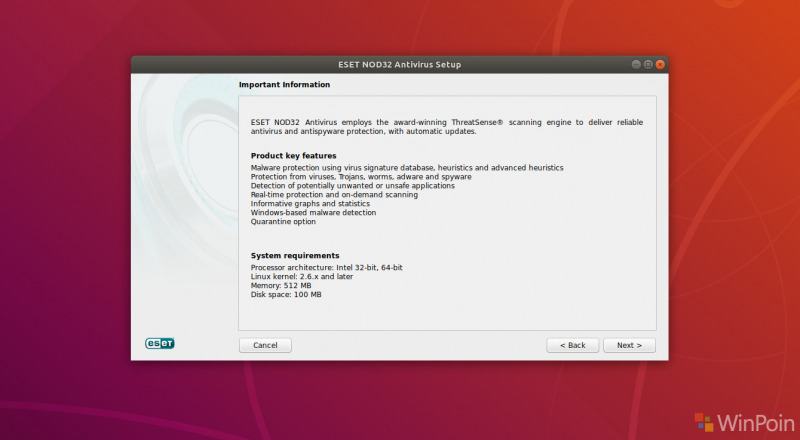The image size is (800, 440).
Task: Click the ESET logo
Action: click(160, 344)
